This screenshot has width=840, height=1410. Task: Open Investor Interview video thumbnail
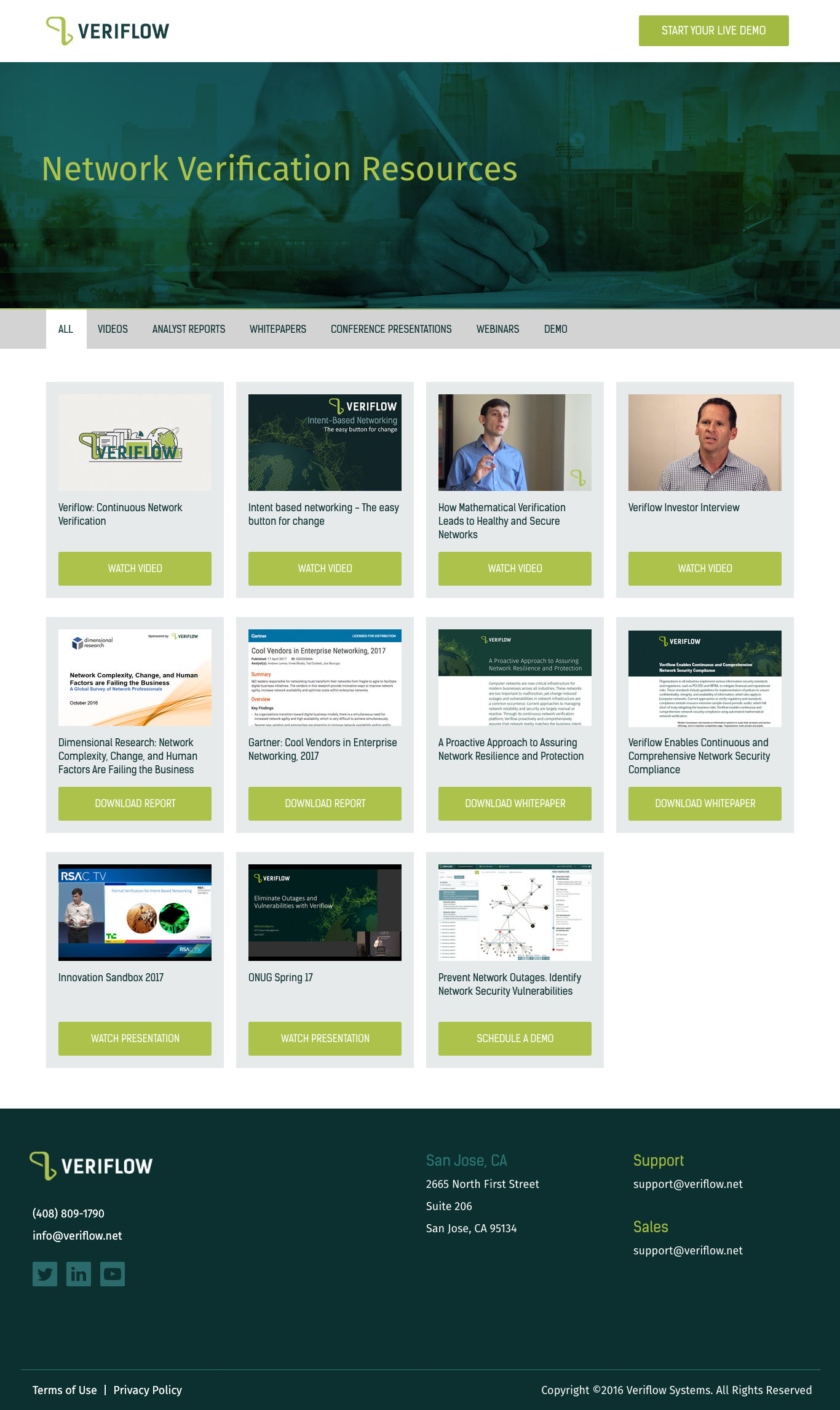705,442
